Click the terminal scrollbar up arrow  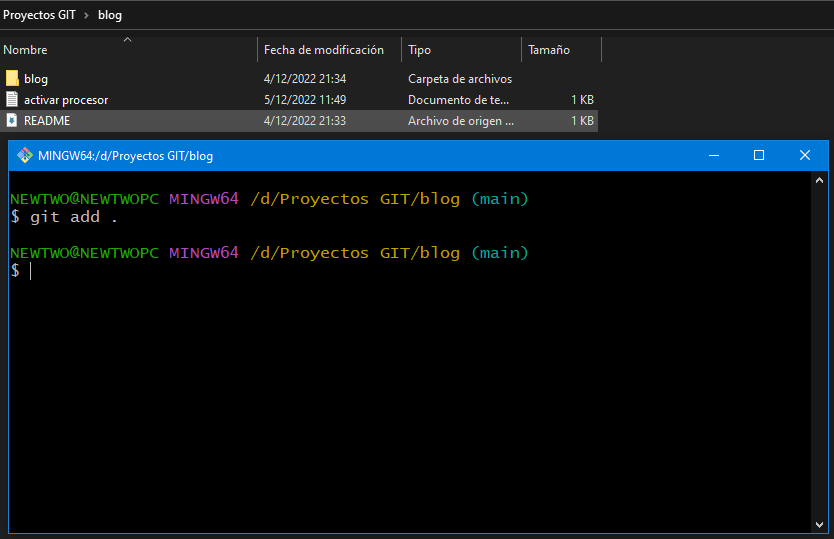point(820,180)
